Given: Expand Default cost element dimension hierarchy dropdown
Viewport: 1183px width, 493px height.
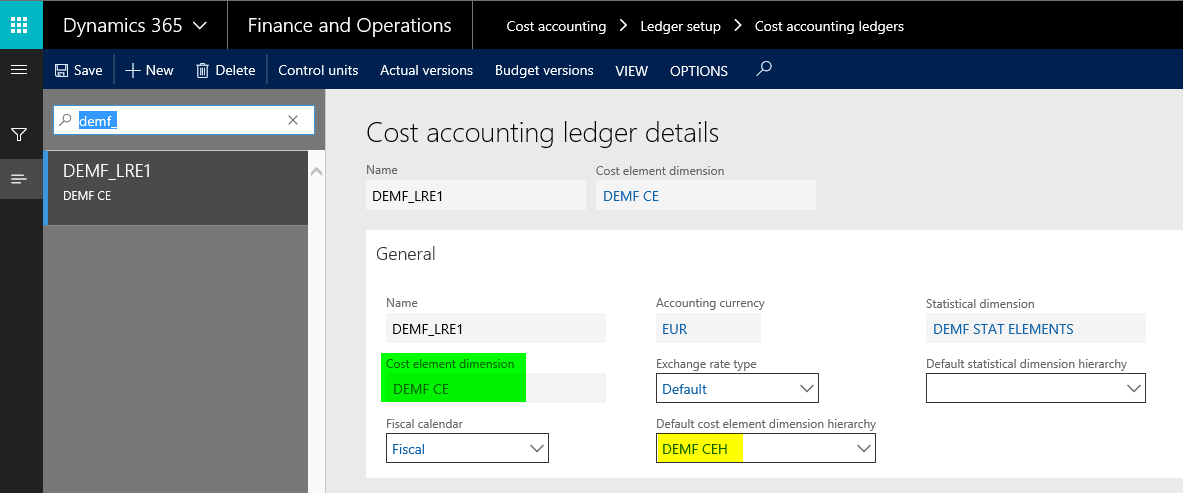Looking at the screenshot, I should (x=864, y=449).
